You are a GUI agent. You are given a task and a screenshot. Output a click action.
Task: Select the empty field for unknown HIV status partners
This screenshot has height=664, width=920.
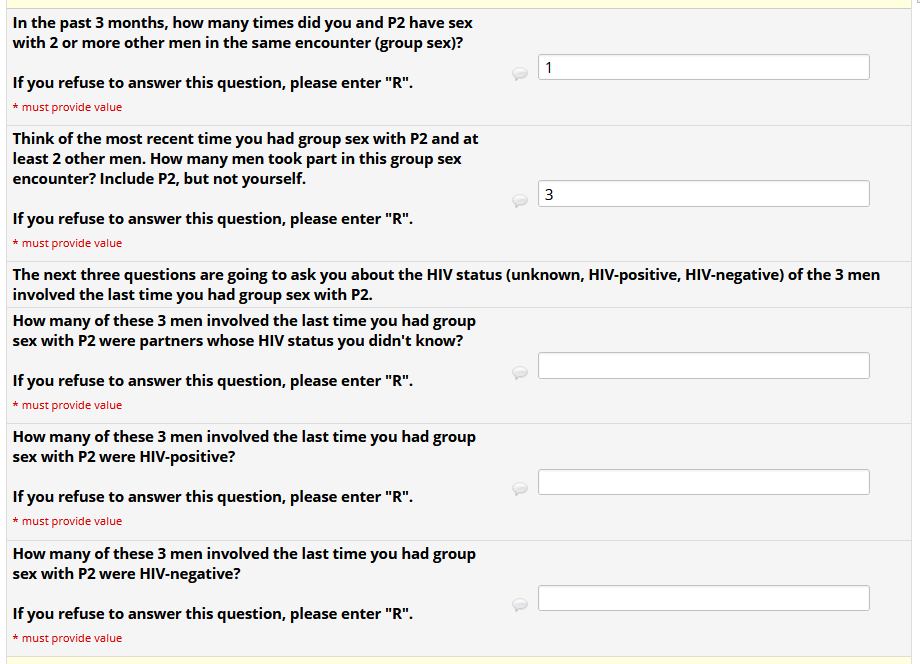703,366
